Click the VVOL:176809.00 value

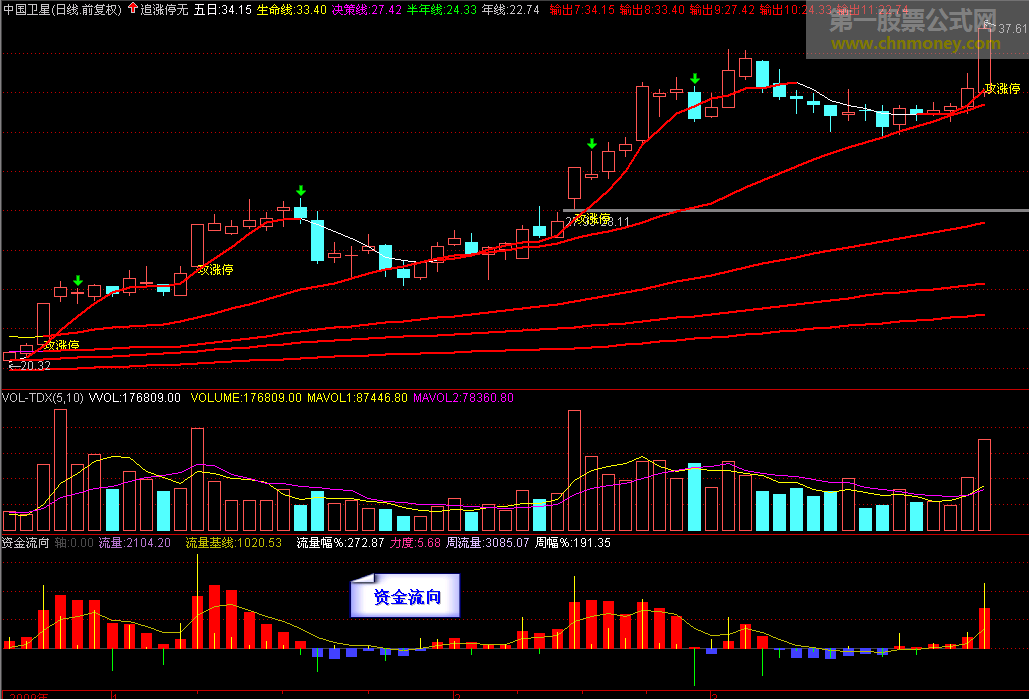(x=135, y=398)
